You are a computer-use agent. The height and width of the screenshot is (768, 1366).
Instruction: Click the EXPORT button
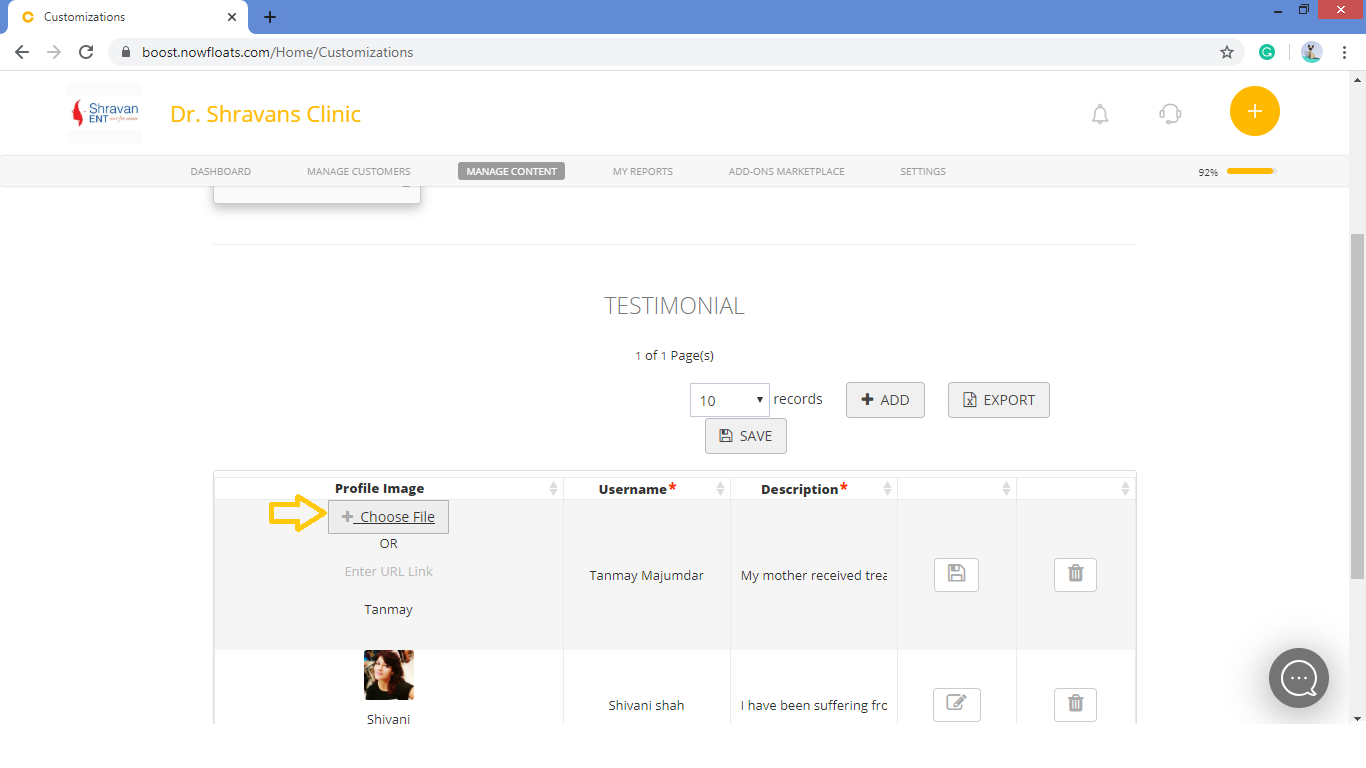pyautogui.click(x=999, y=400)
